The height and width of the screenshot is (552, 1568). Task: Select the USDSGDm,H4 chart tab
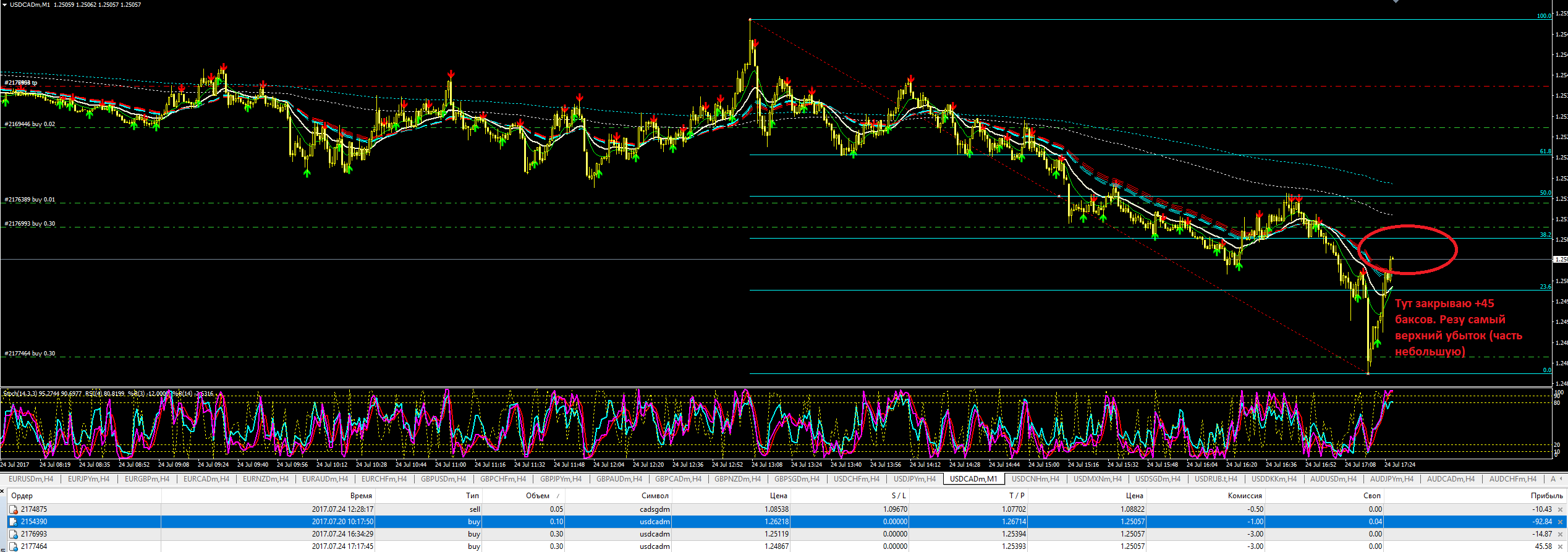point(1158,479)
